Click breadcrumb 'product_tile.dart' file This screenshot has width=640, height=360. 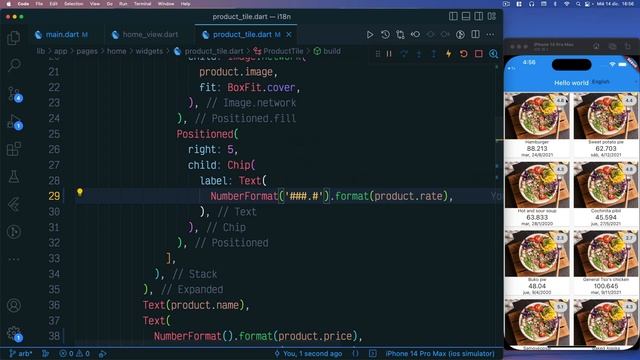pyautogui.click(x=209, y=51)
